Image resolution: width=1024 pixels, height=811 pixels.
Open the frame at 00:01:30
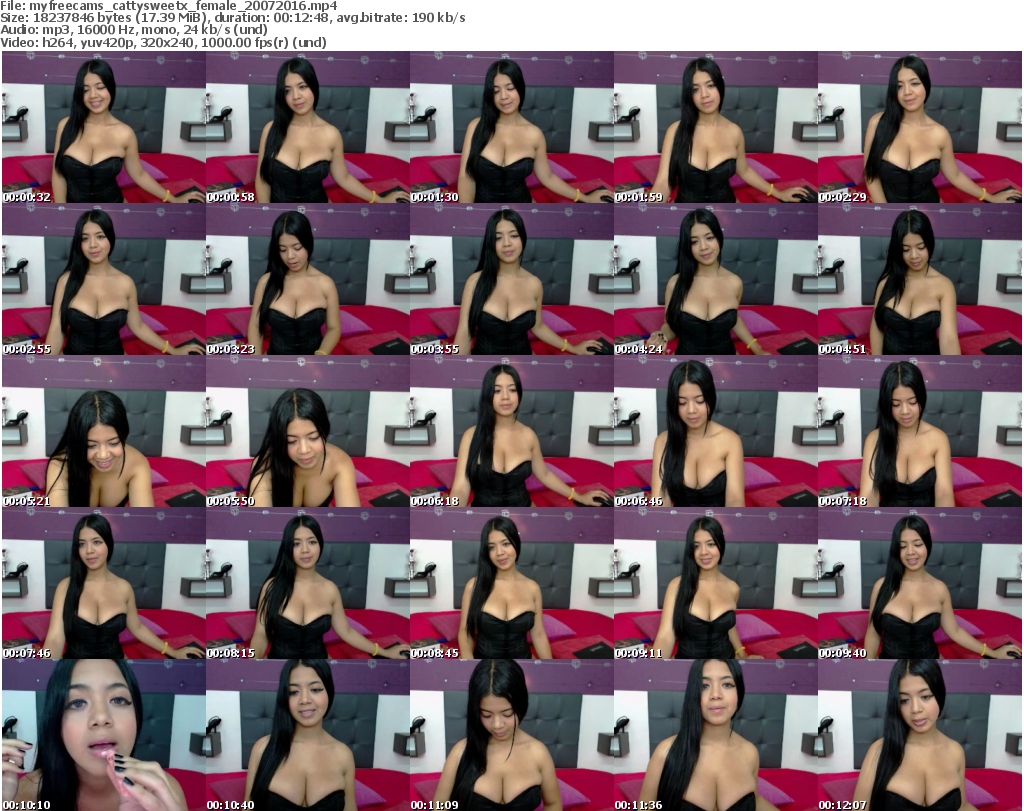512,127
